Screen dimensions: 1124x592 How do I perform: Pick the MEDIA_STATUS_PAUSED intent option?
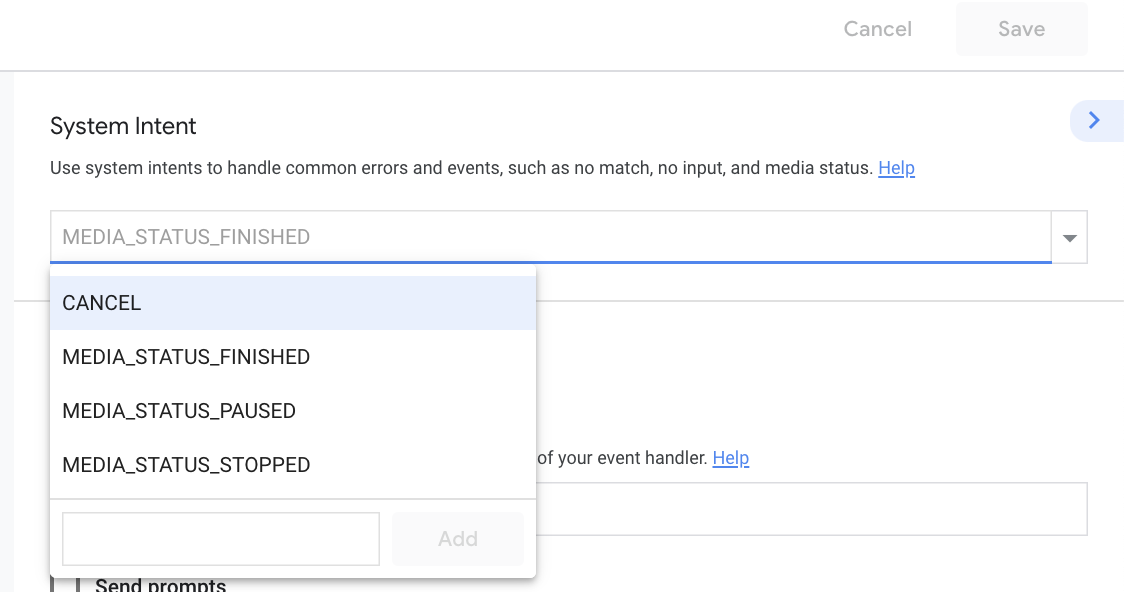coord(292,411)
